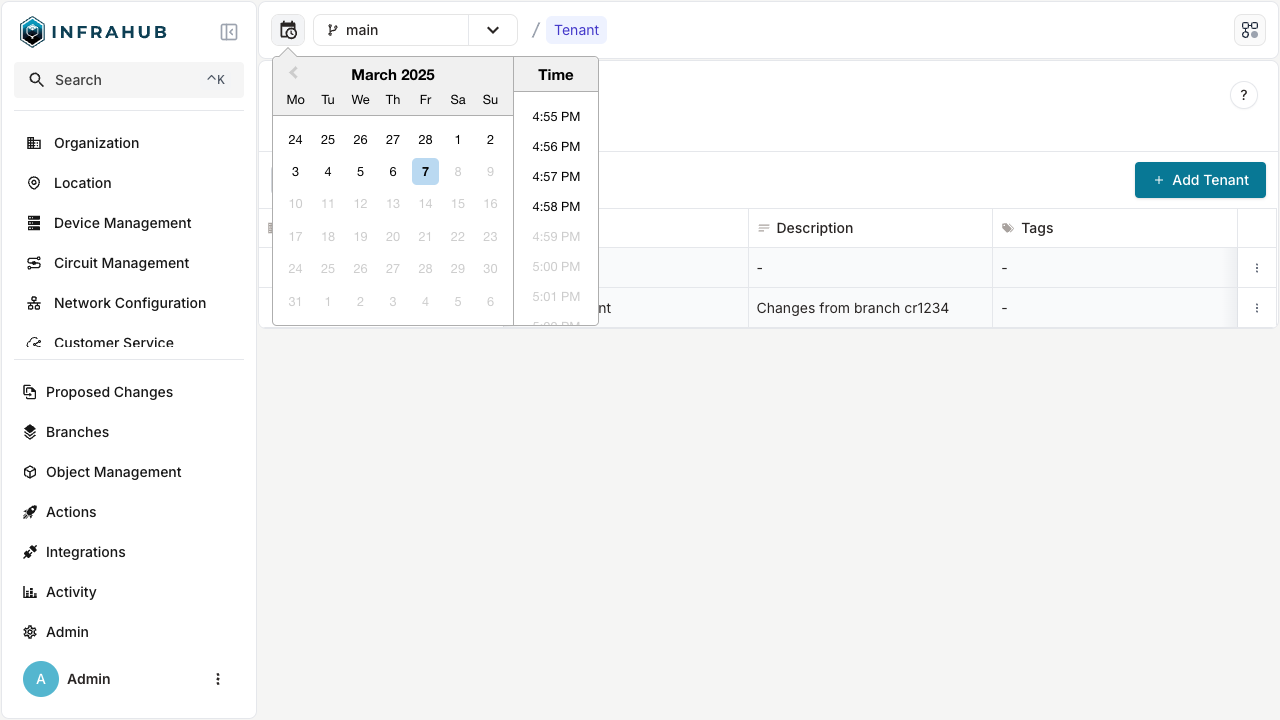Open the Admin user options menu

pyautogui.click(x=218, y=679)
